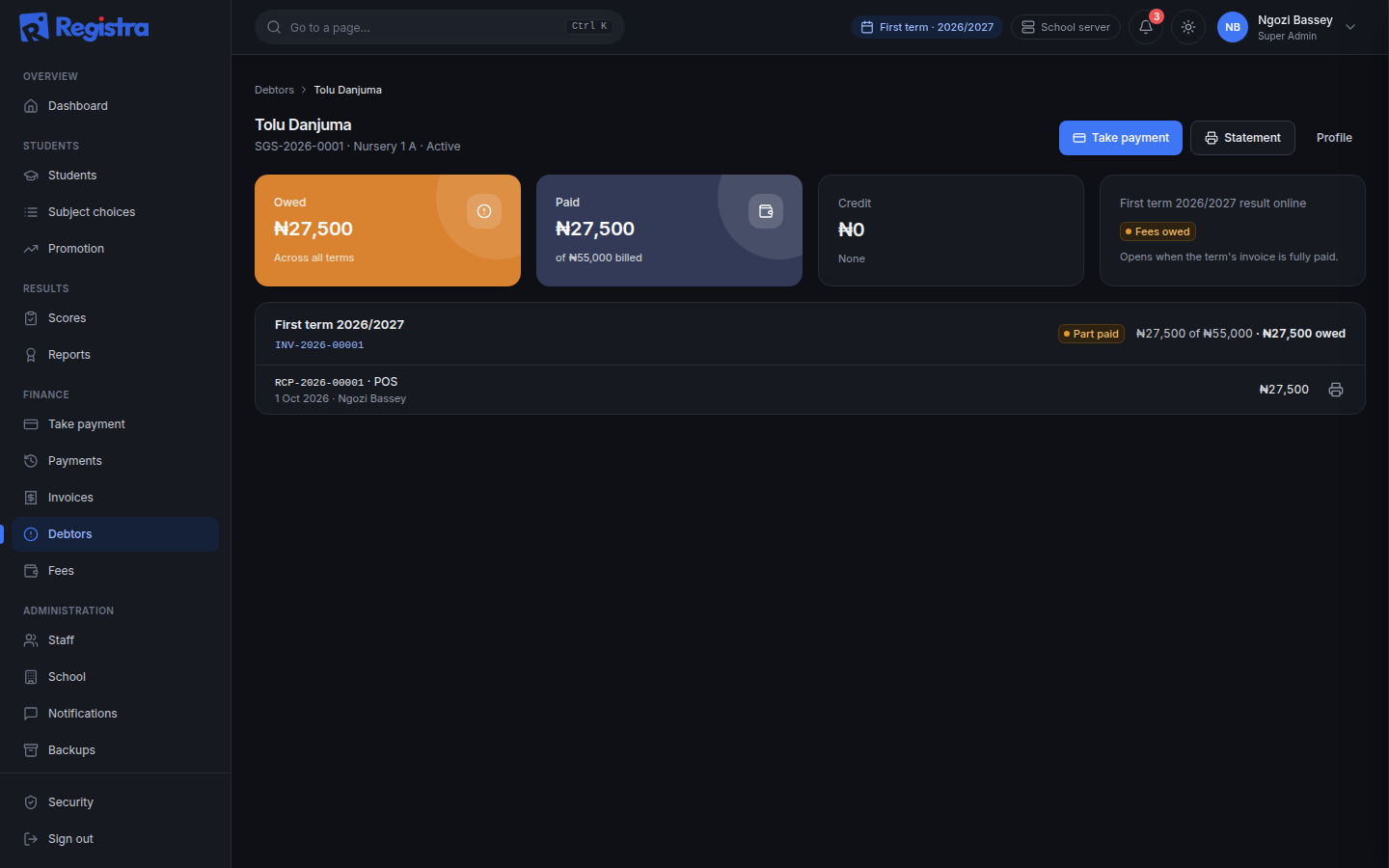Open the First term 2026/2027 term selector
The image size is (1389, 868).
927,27
